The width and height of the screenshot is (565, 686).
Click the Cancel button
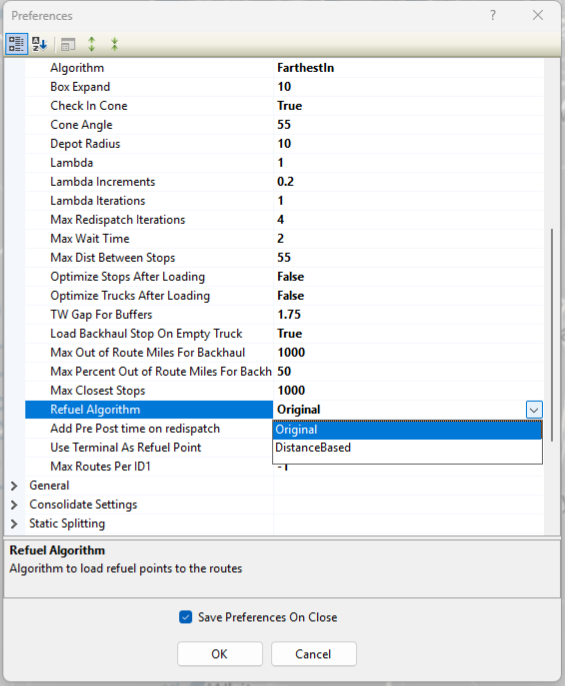click(x=314, y=654)
